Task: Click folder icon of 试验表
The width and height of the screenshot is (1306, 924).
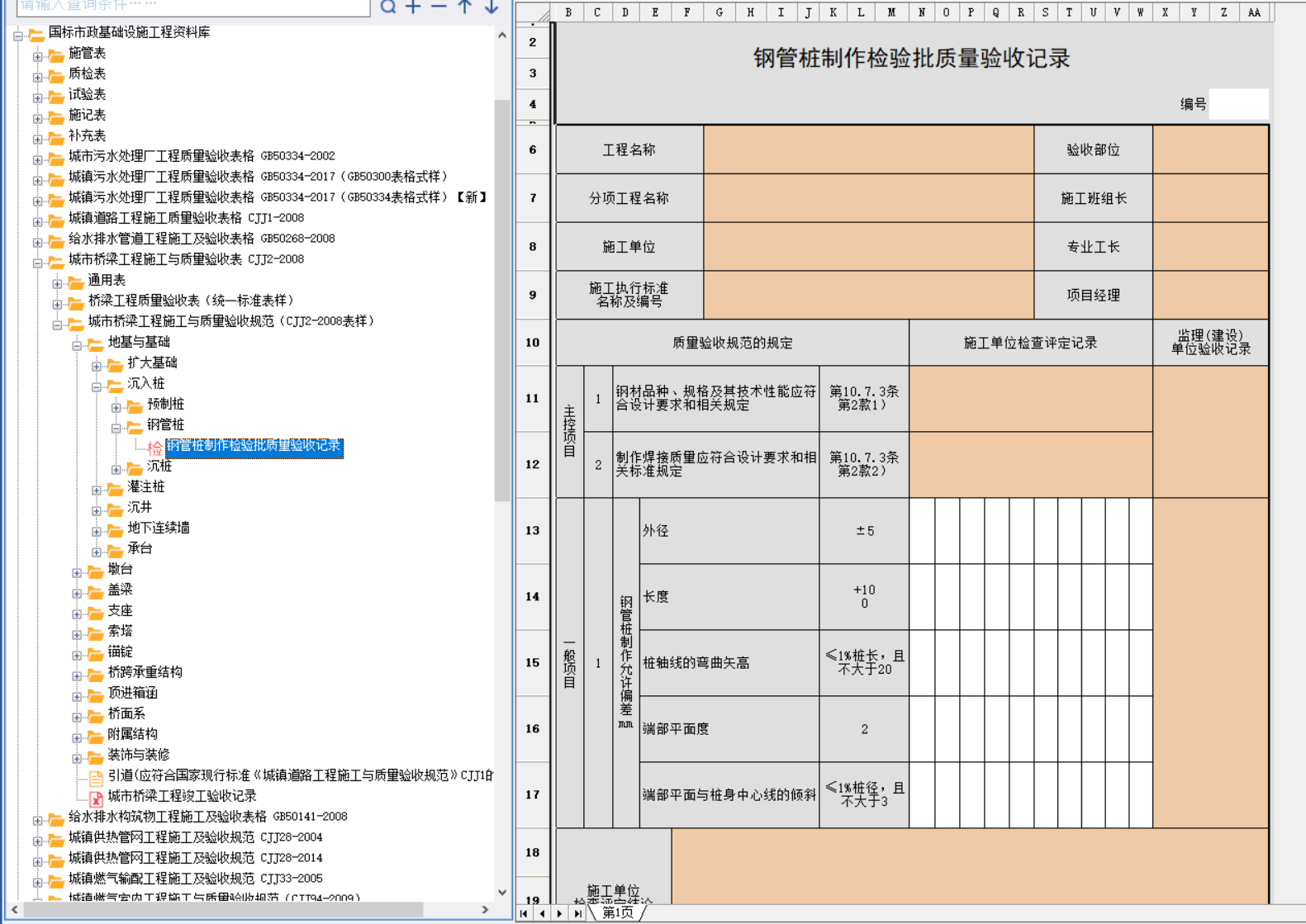Action: click(56, 97)
